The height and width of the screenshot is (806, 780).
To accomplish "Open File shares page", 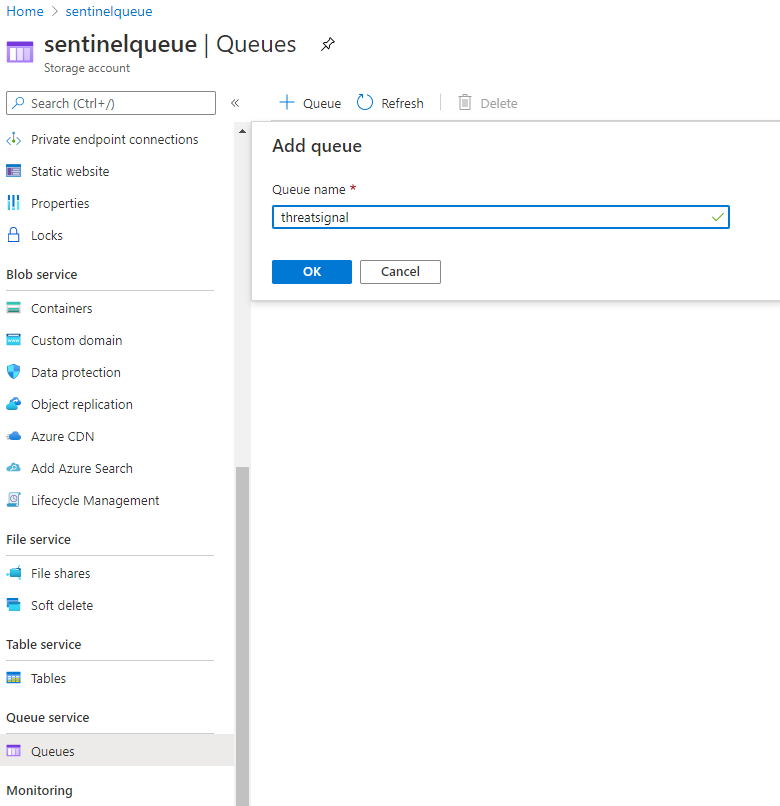I will (61, 573).
